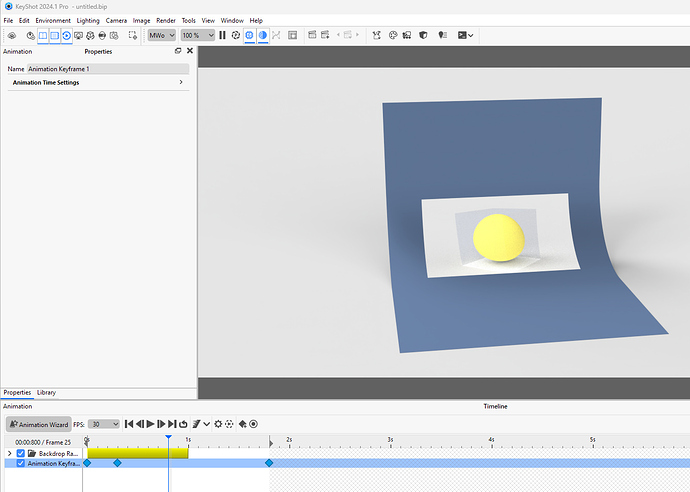The image size is (690, 492).
Task: Open the Render menu
Action: pos(166,20)
